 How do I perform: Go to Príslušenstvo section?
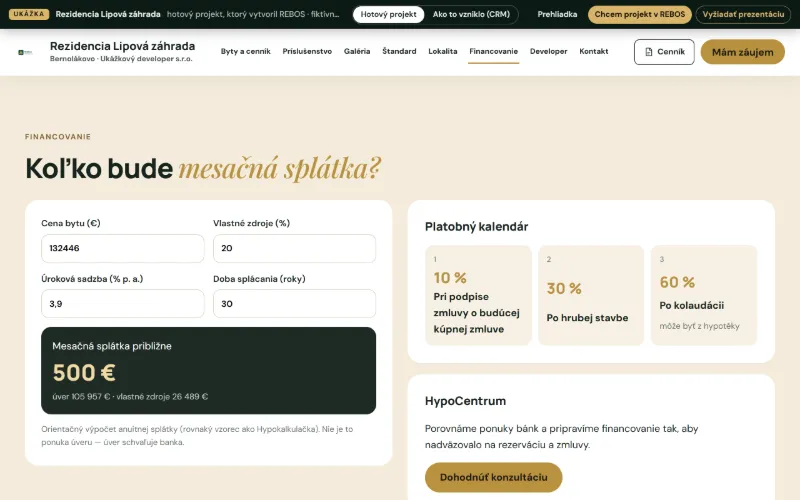click(x=307, y=52)
